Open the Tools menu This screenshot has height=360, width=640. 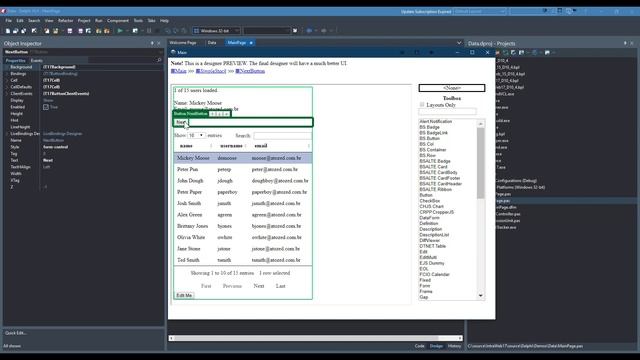pos(138,20)
